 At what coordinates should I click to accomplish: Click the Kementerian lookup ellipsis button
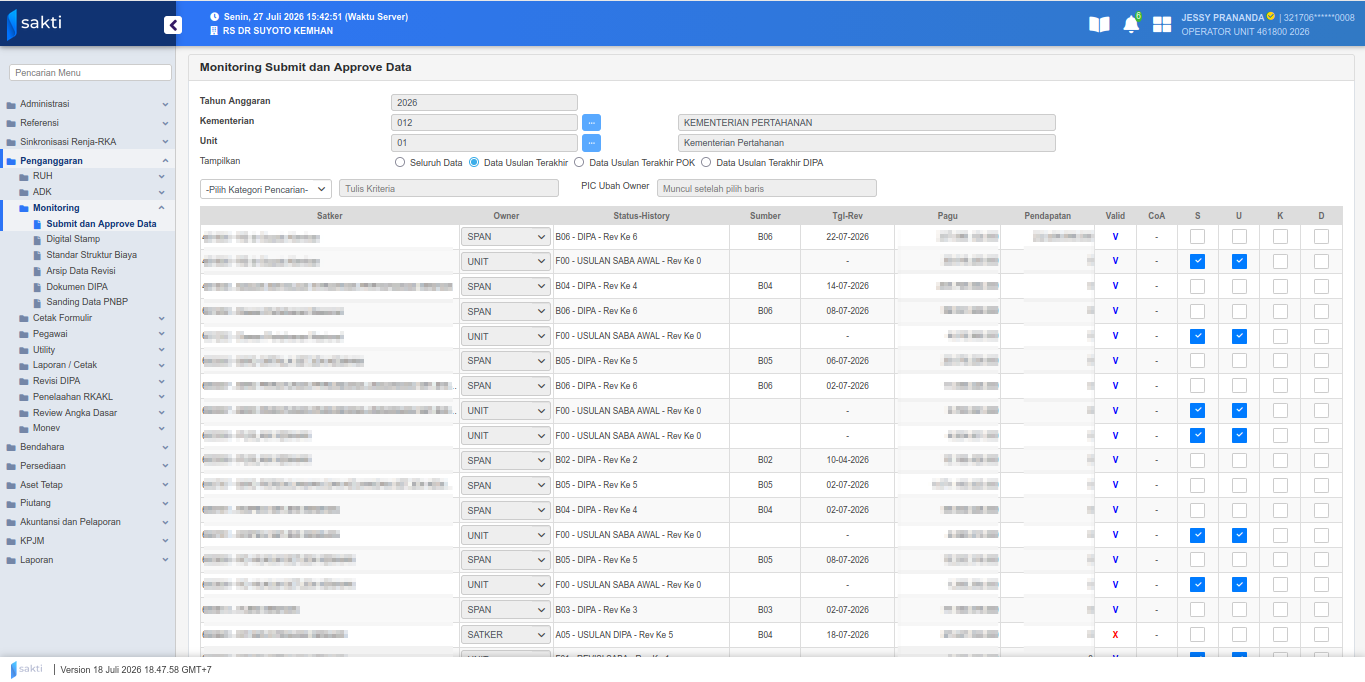click(592, 122)
